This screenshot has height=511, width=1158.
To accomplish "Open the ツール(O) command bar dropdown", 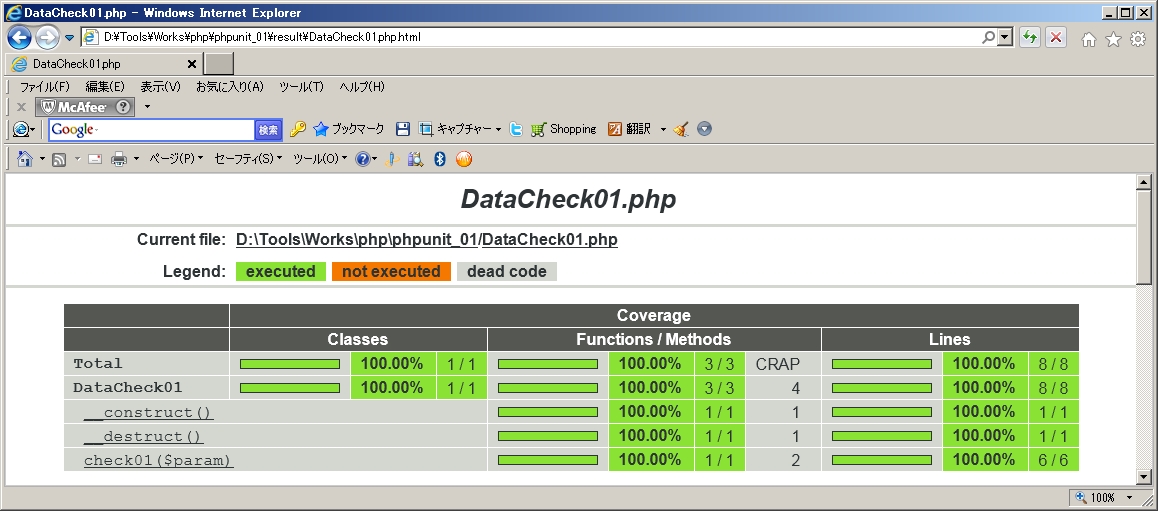I will 320,159.
